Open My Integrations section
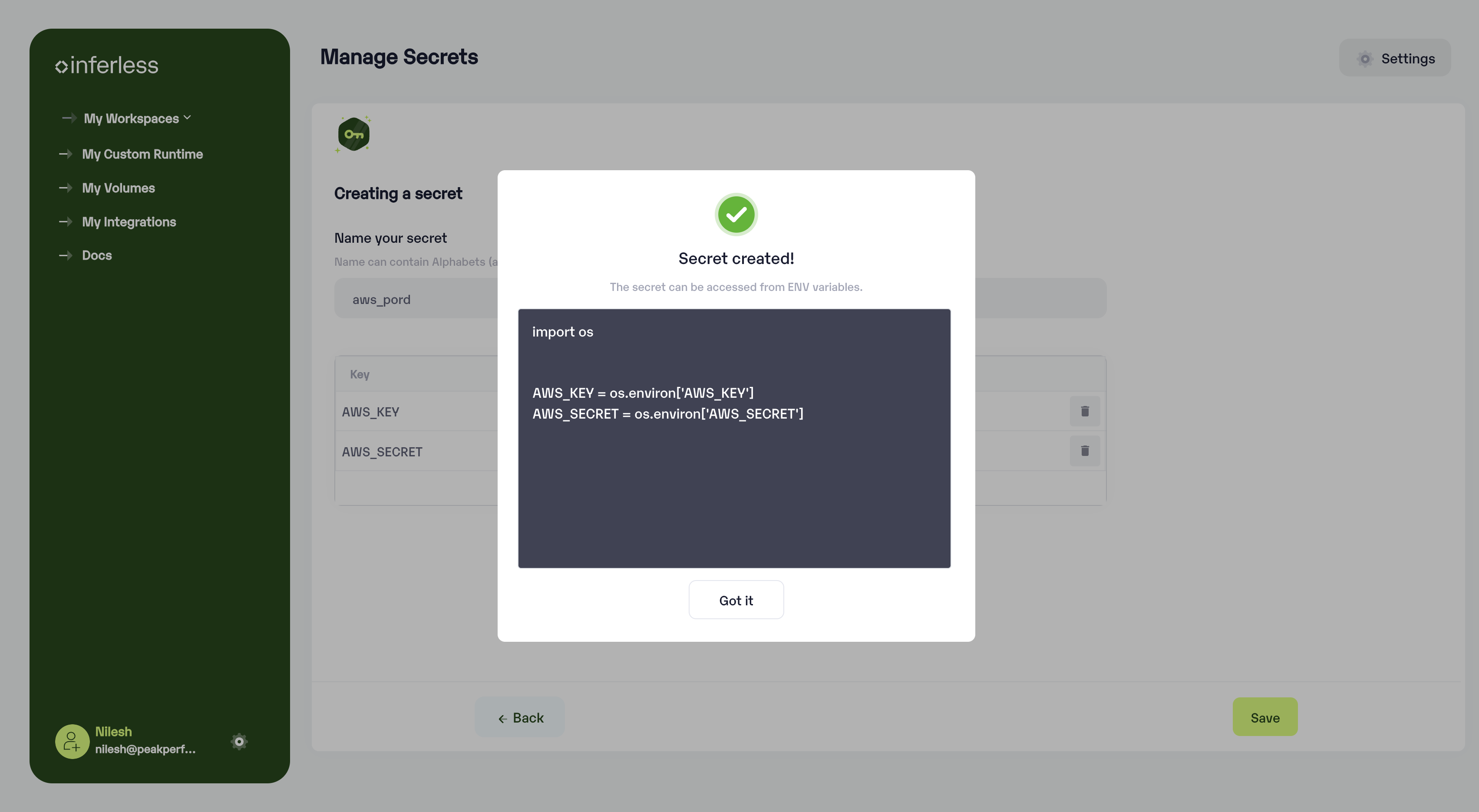The image size is (1479, 812). coord(129,221)
